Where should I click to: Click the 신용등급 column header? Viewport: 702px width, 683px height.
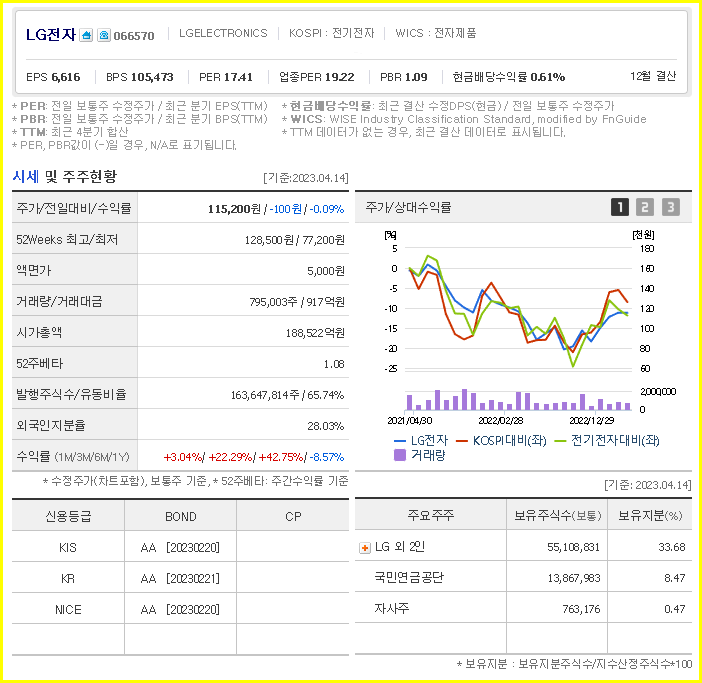(x=68, y=517)
